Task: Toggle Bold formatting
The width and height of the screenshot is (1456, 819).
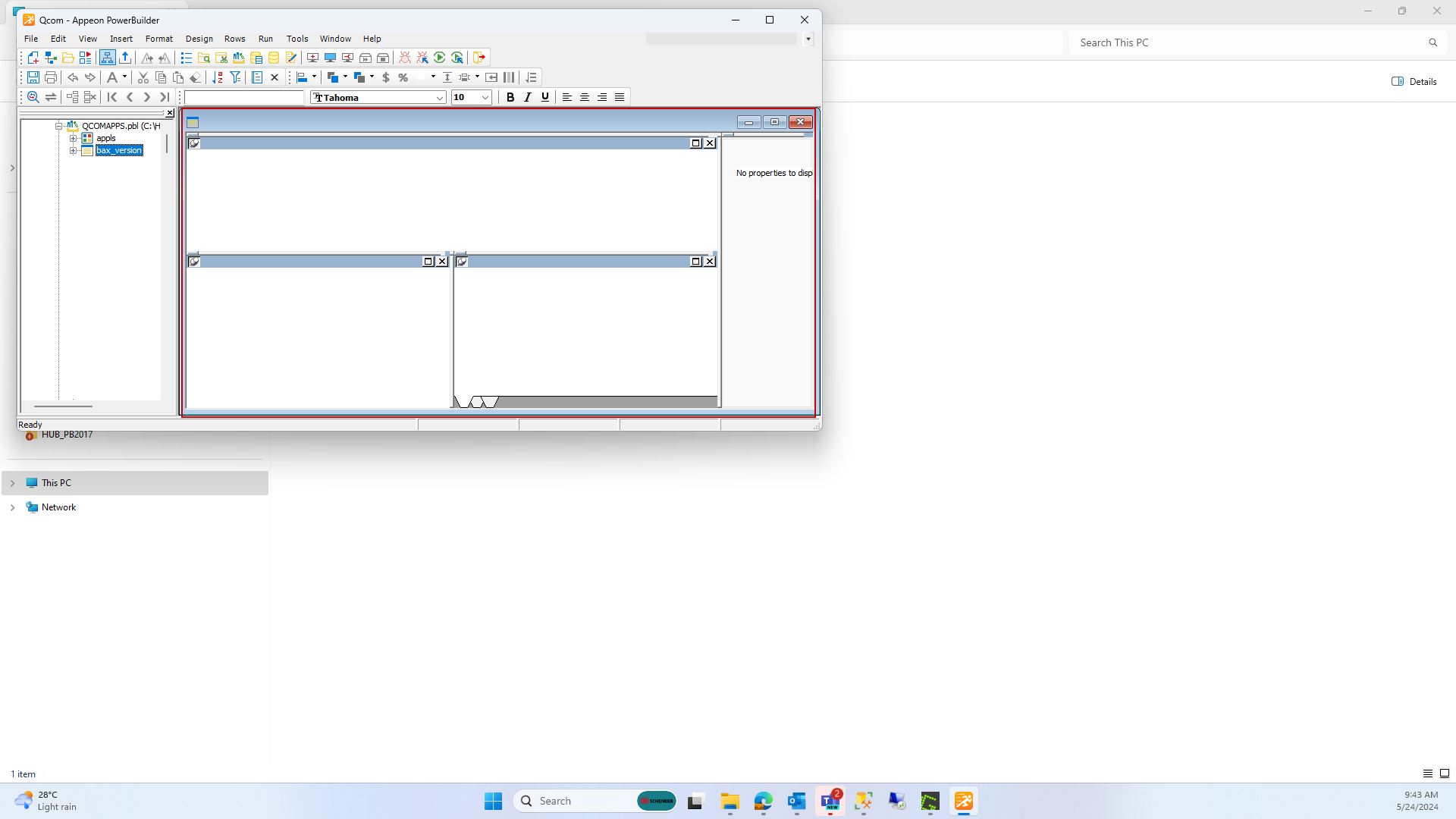Action: [x=510, y=97]
